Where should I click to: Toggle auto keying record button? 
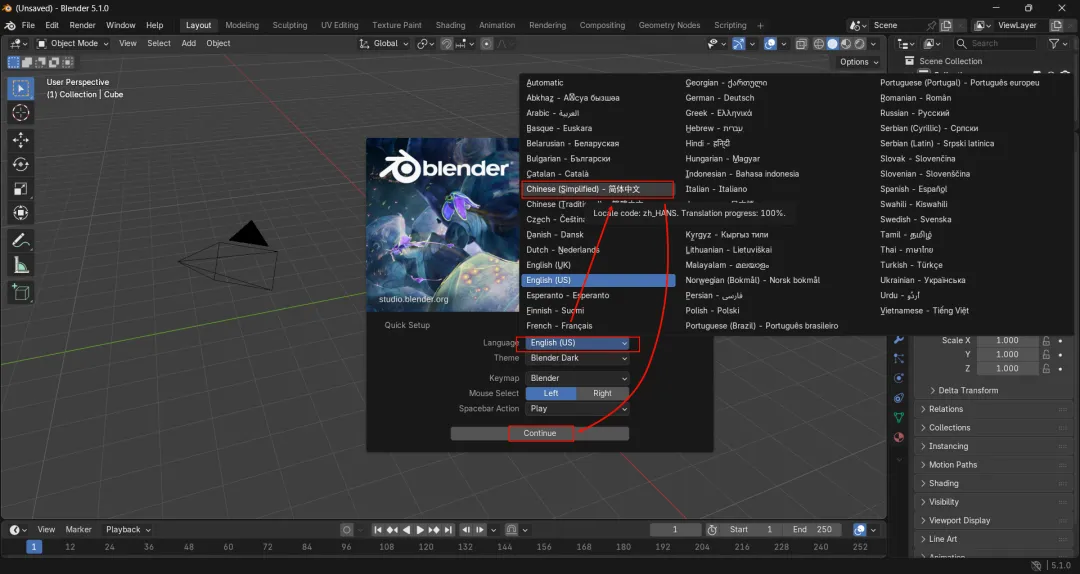pyautogui.click(x=347, y=529)
